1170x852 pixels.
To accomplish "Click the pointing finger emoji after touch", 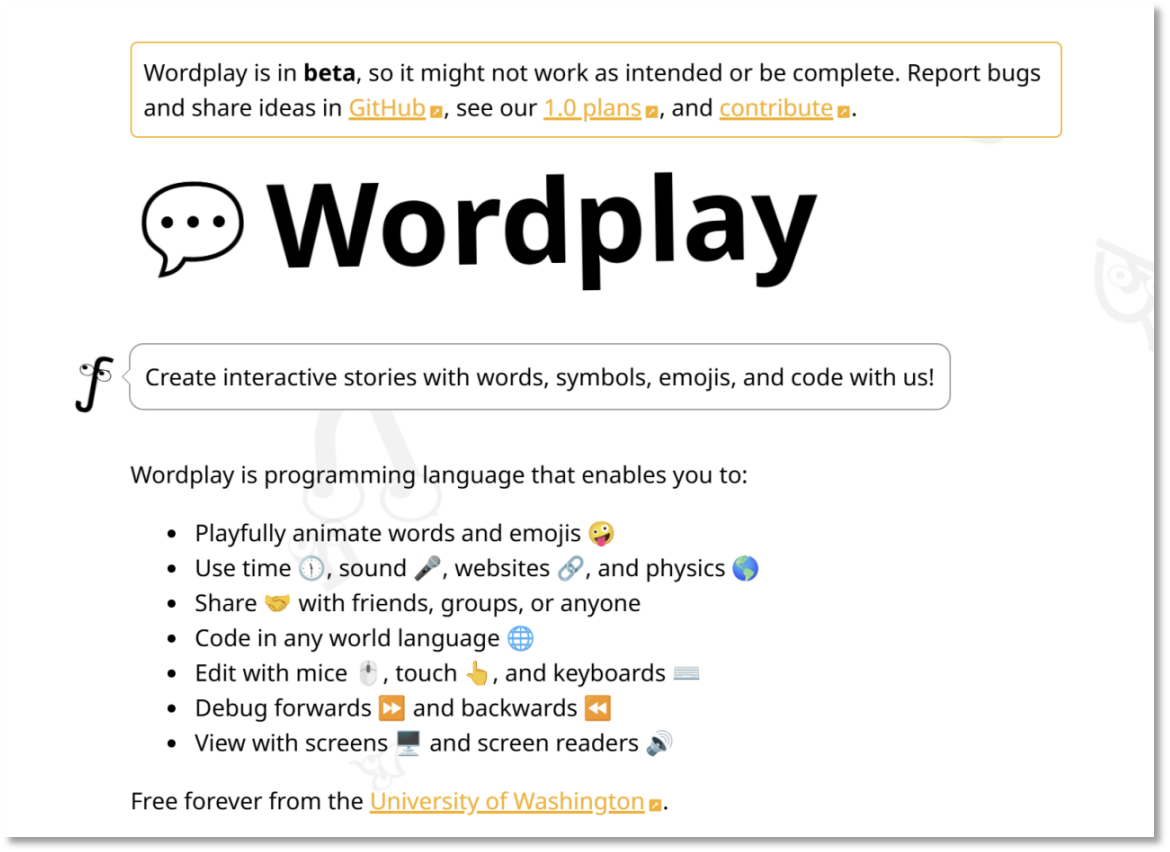I will (477, 673).
